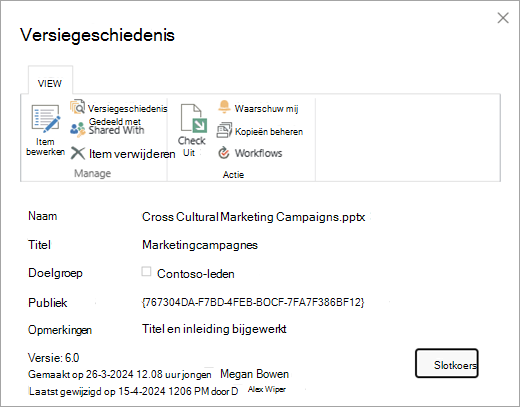520x407 pixels.
Task: Open Versiegeschiedenis from the ribbon
Action: pyautogui.click(x=127, y=109)
